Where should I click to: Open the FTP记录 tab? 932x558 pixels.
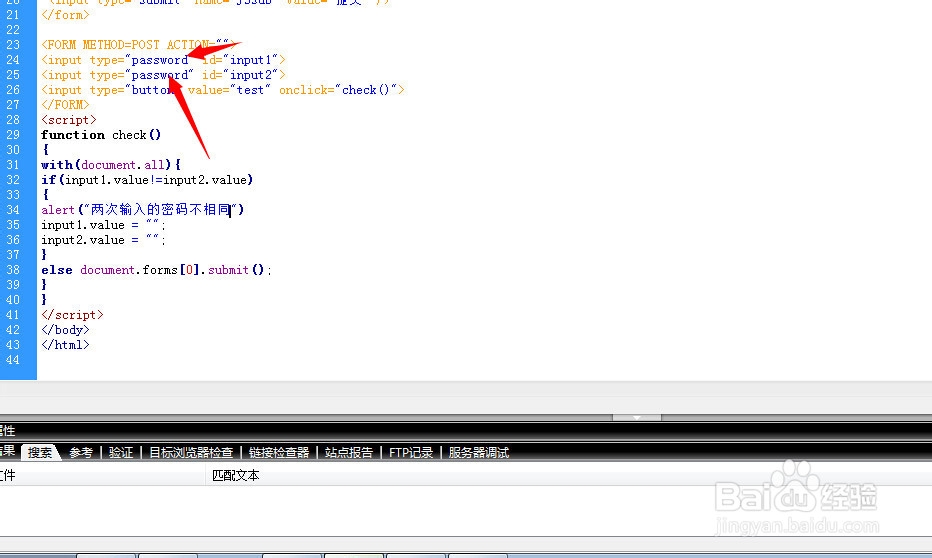click(x=411, y=453)
